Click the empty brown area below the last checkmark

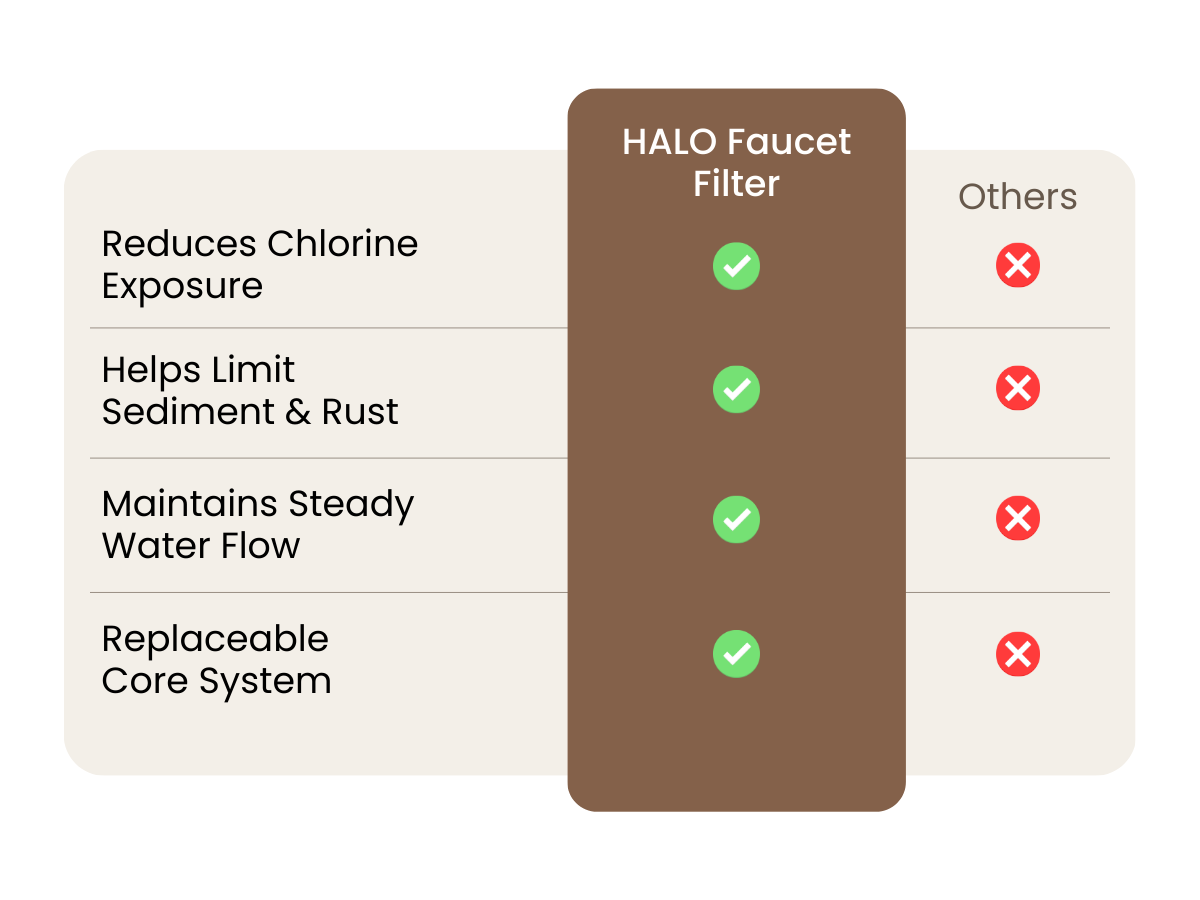click(x=736, y=750)
